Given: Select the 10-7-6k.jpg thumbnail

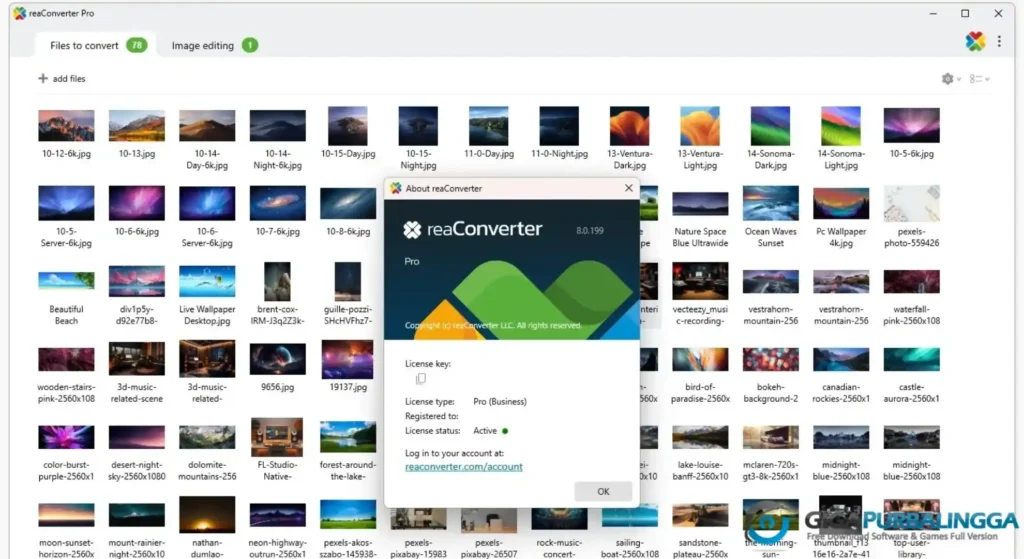Looking at the screenshot, I should 278,203.
